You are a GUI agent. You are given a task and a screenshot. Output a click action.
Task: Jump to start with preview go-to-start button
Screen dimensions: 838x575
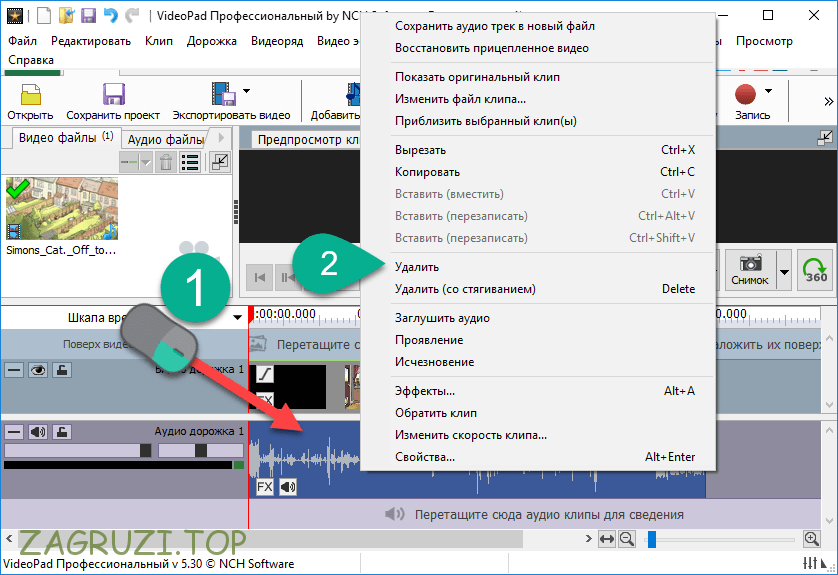pos(260,277)
